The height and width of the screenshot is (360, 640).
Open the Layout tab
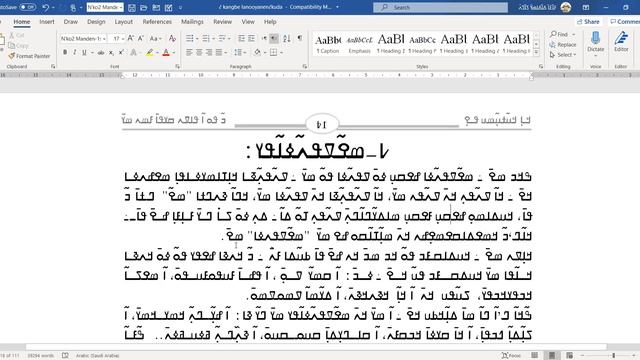click(x=123, y=22)
